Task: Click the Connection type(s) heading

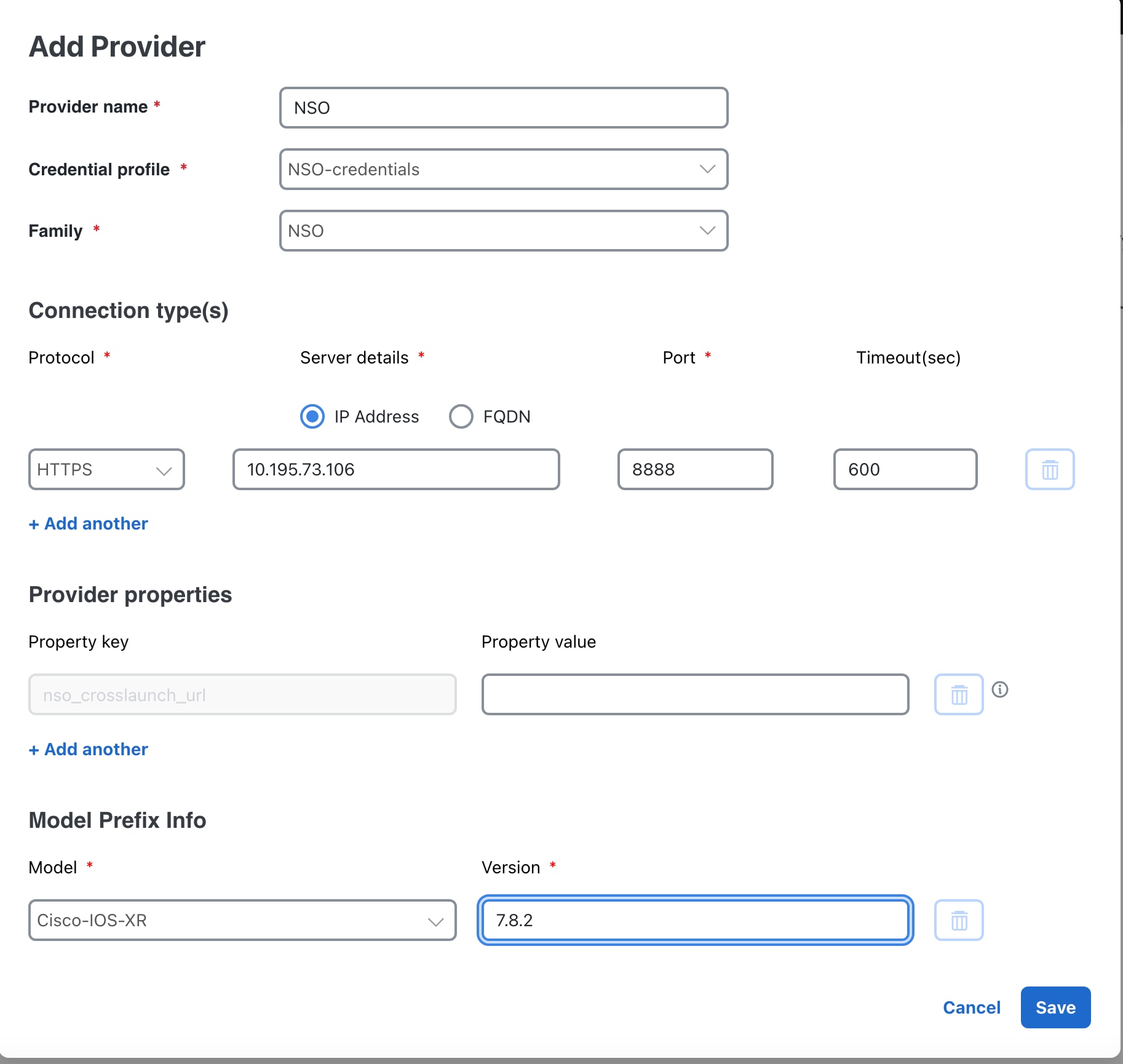Action: click(x=129, y=311)
